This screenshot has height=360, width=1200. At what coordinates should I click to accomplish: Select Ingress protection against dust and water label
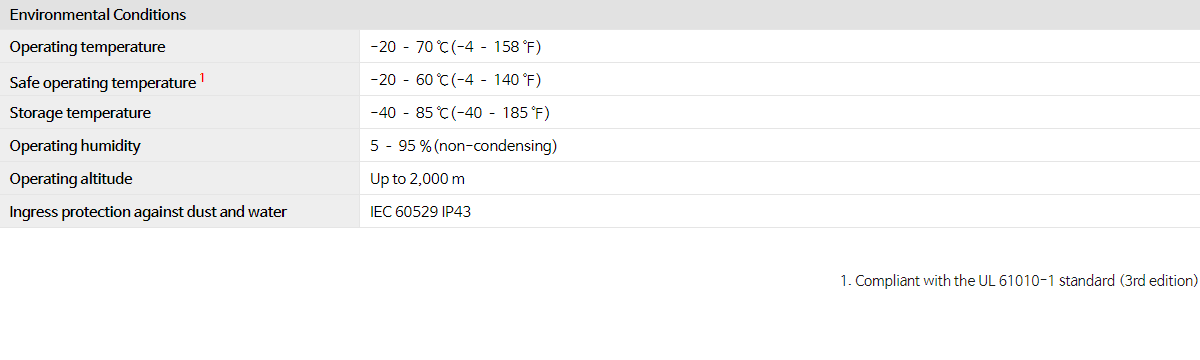148,212
